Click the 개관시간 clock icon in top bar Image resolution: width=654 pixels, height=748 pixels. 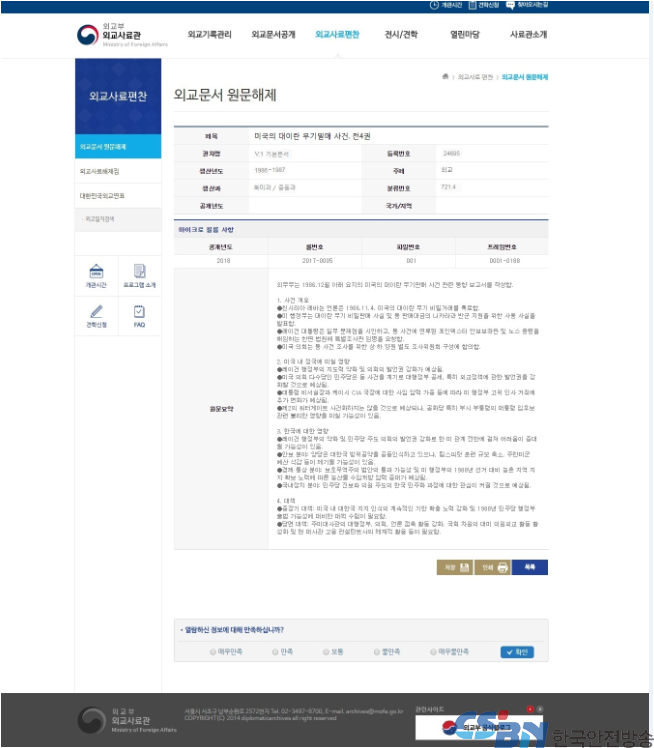[434, 5]
